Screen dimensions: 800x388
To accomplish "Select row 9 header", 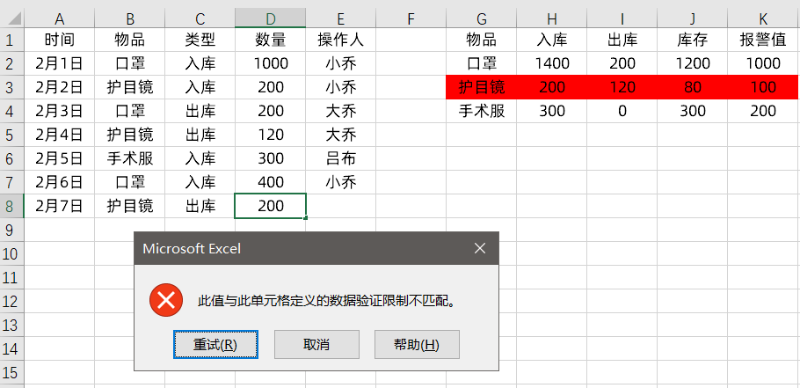I will 12,230.
